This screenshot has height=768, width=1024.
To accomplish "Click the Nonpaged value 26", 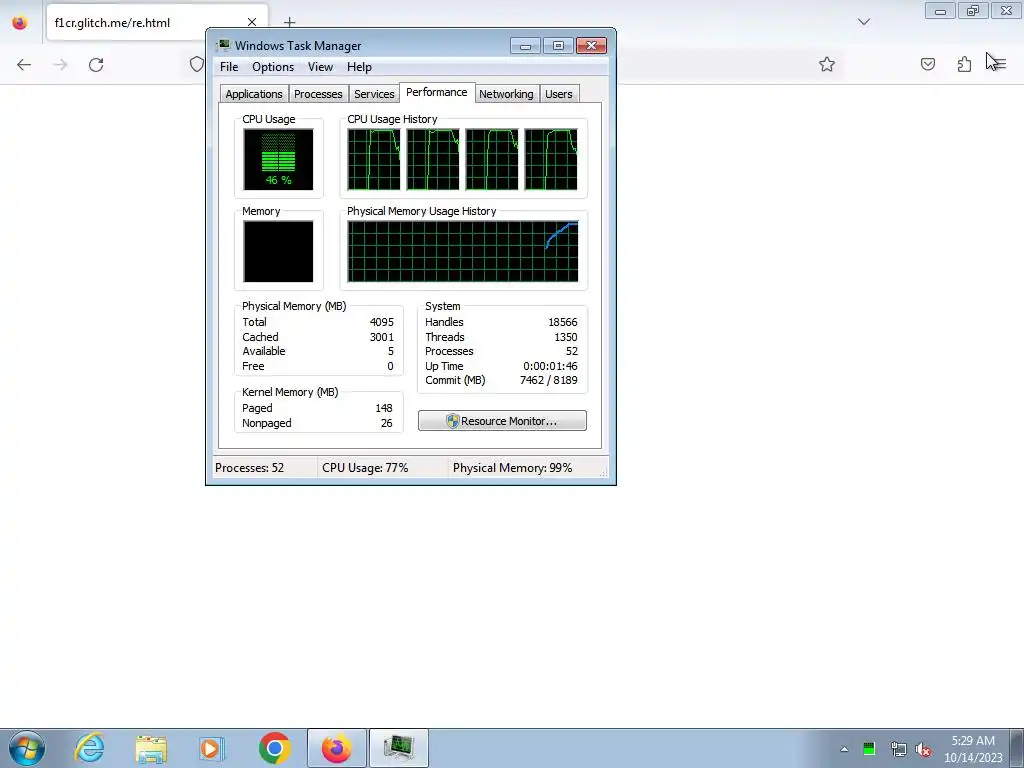I will point(387,423).
